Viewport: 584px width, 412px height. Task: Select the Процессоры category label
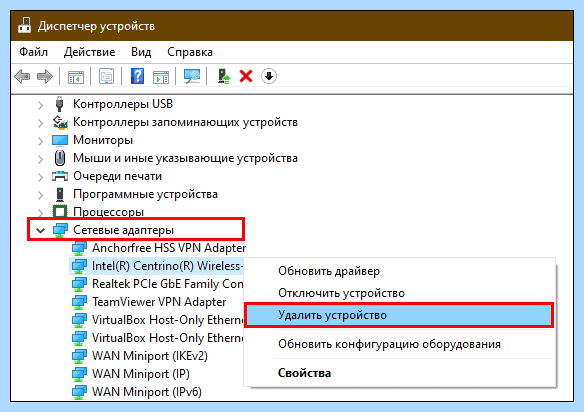108,212
